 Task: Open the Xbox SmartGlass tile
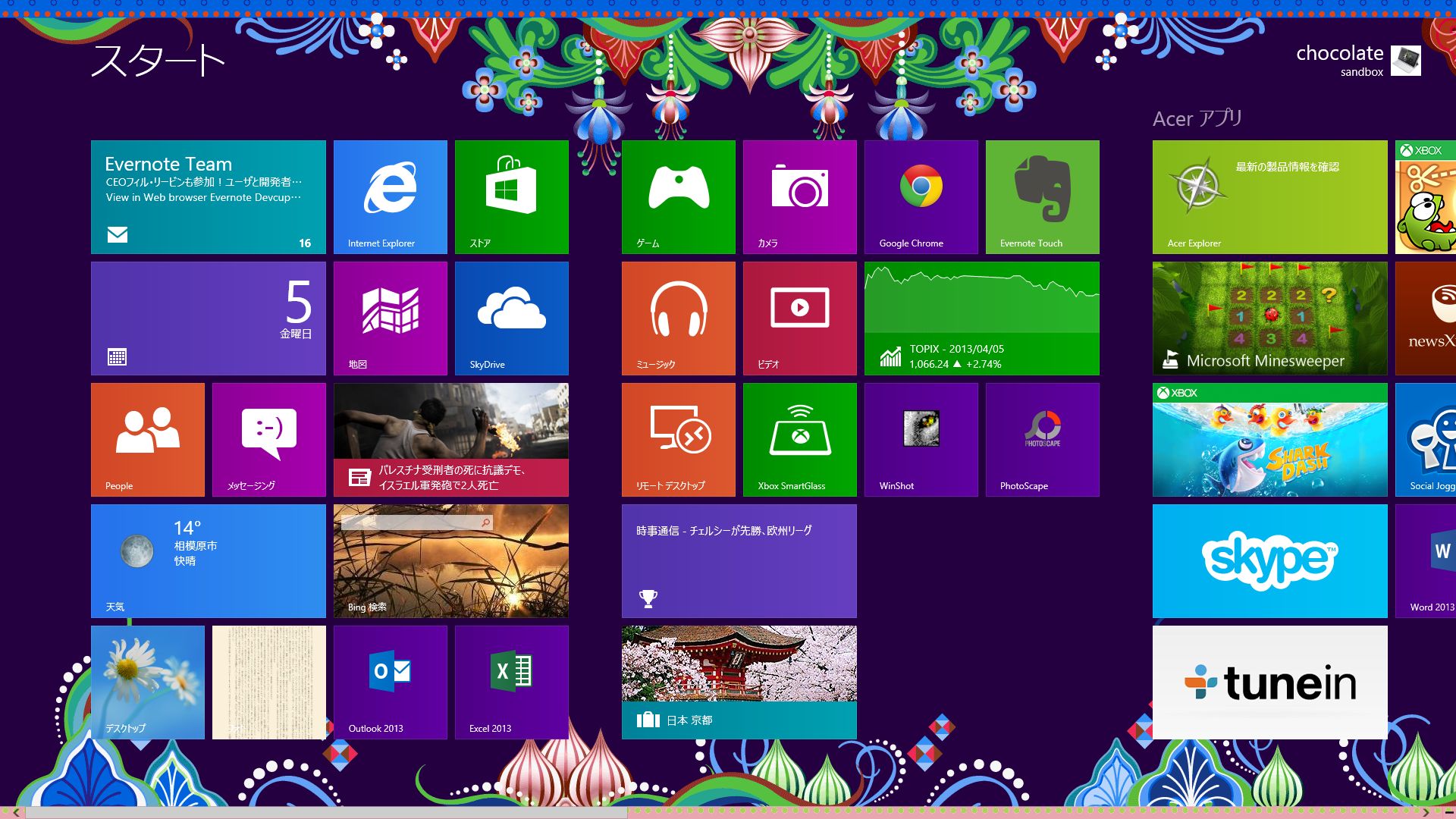pos(799,439)
